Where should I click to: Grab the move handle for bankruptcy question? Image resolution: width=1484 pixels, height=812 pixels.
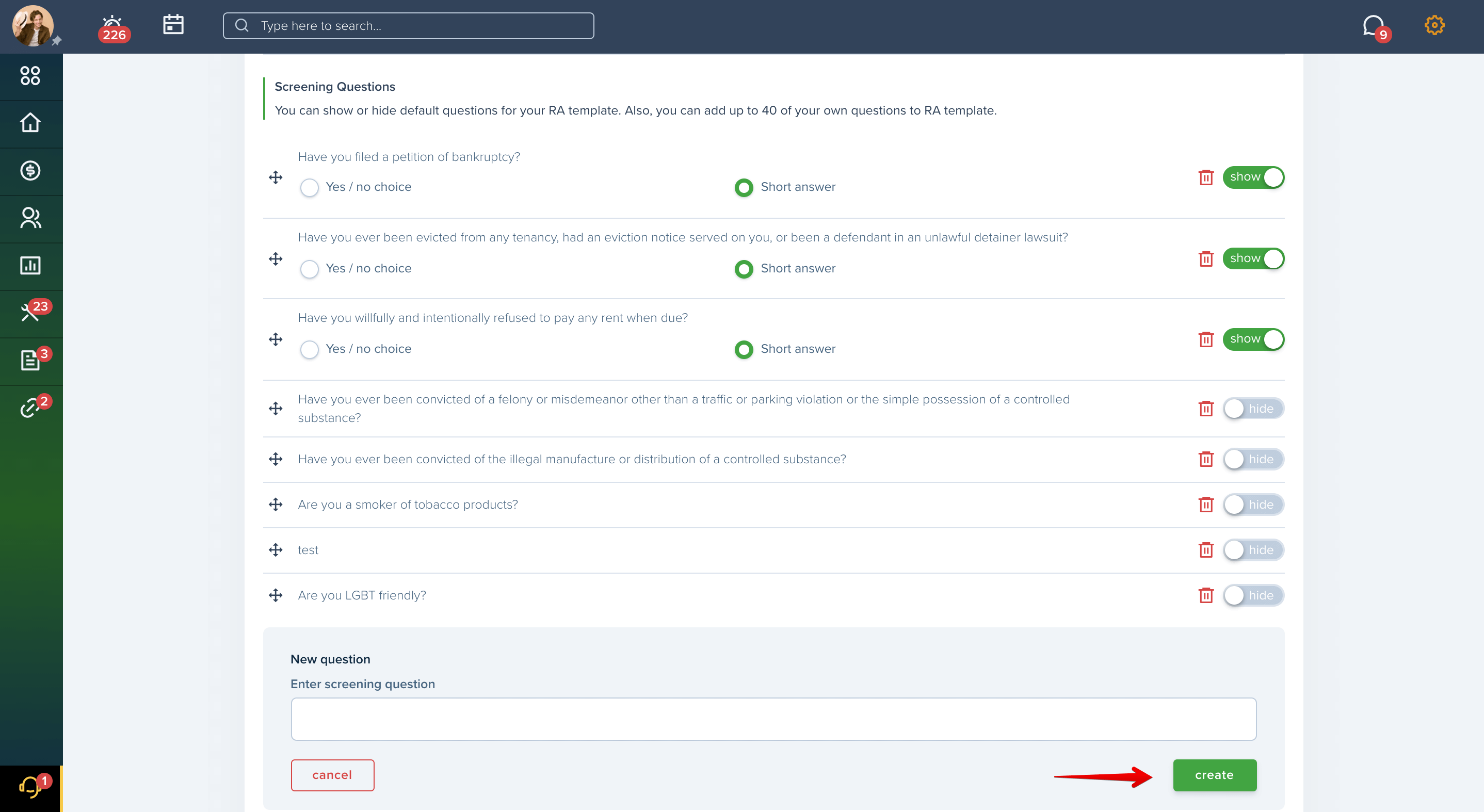click(x=276, y=177)
